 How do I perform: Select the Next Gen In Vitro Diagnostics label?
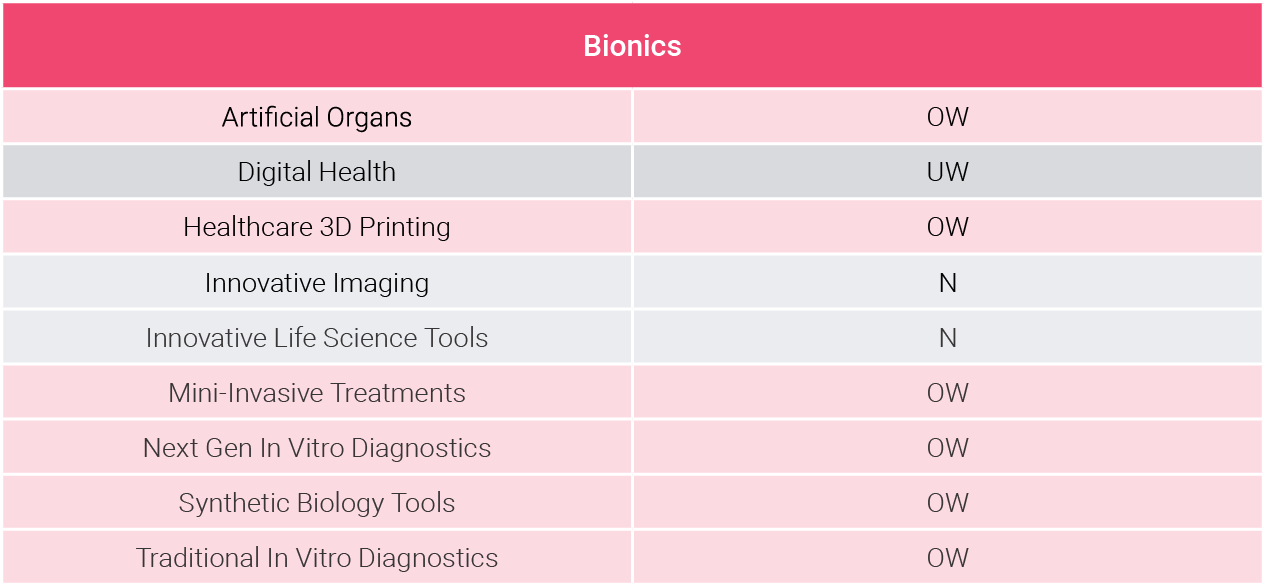[x=317, y=448]
